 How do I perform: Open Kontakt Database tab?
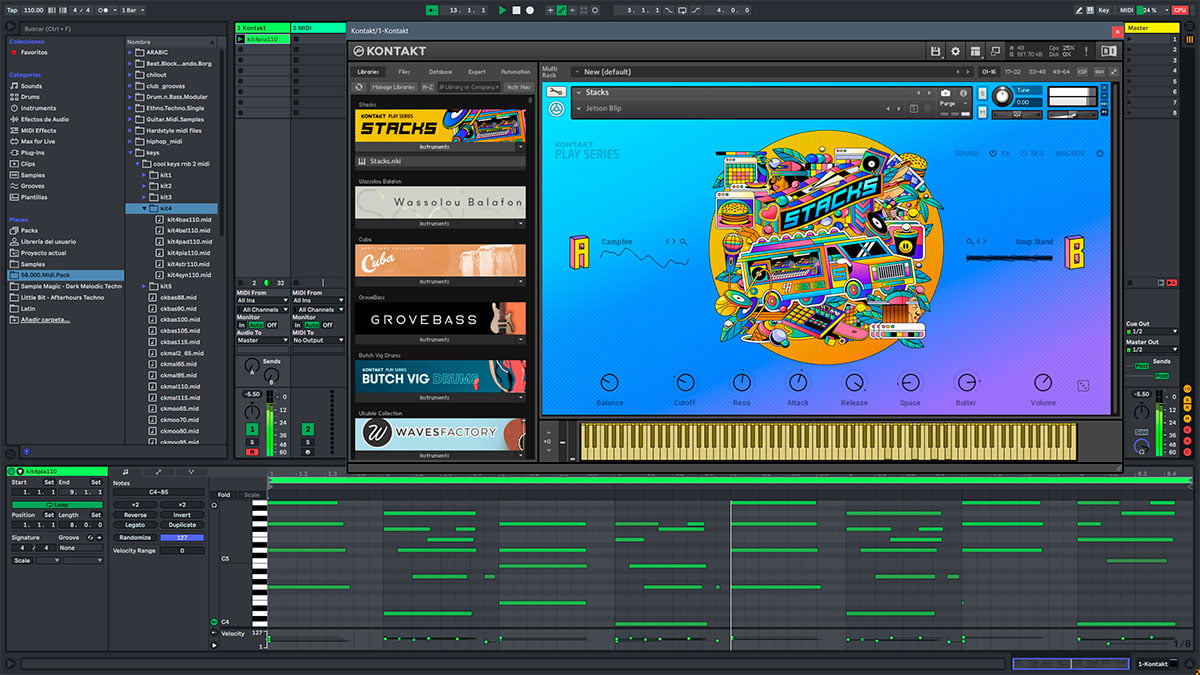pyautogui.click(x=440, y=72)
